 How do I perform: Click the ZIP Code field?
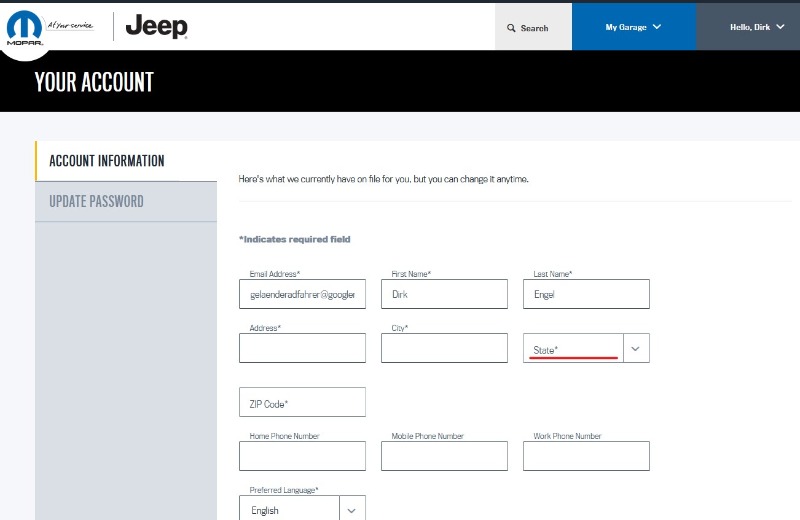302,403
